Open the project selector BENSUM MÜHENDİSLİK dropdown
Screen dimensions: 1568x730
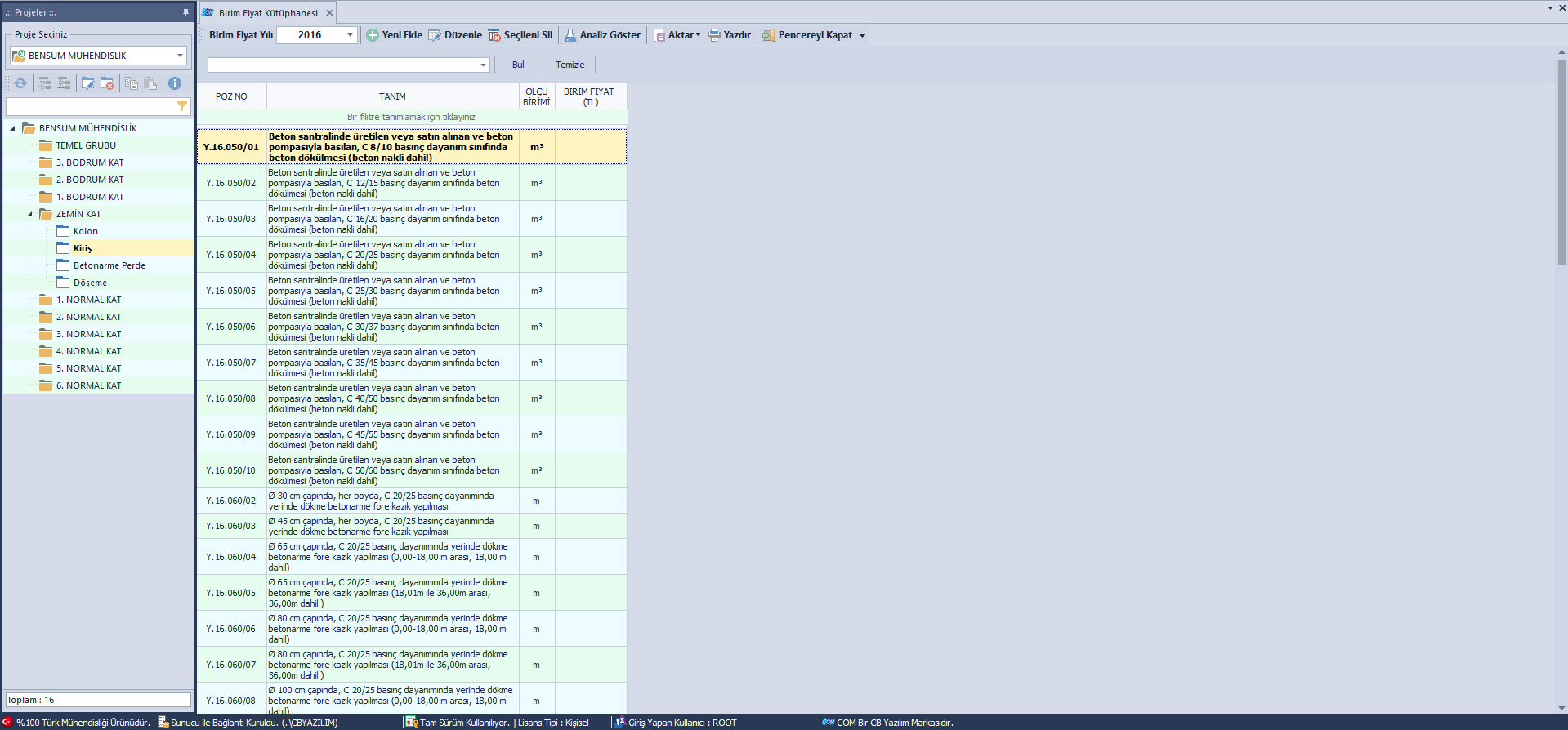click(180, 56)
